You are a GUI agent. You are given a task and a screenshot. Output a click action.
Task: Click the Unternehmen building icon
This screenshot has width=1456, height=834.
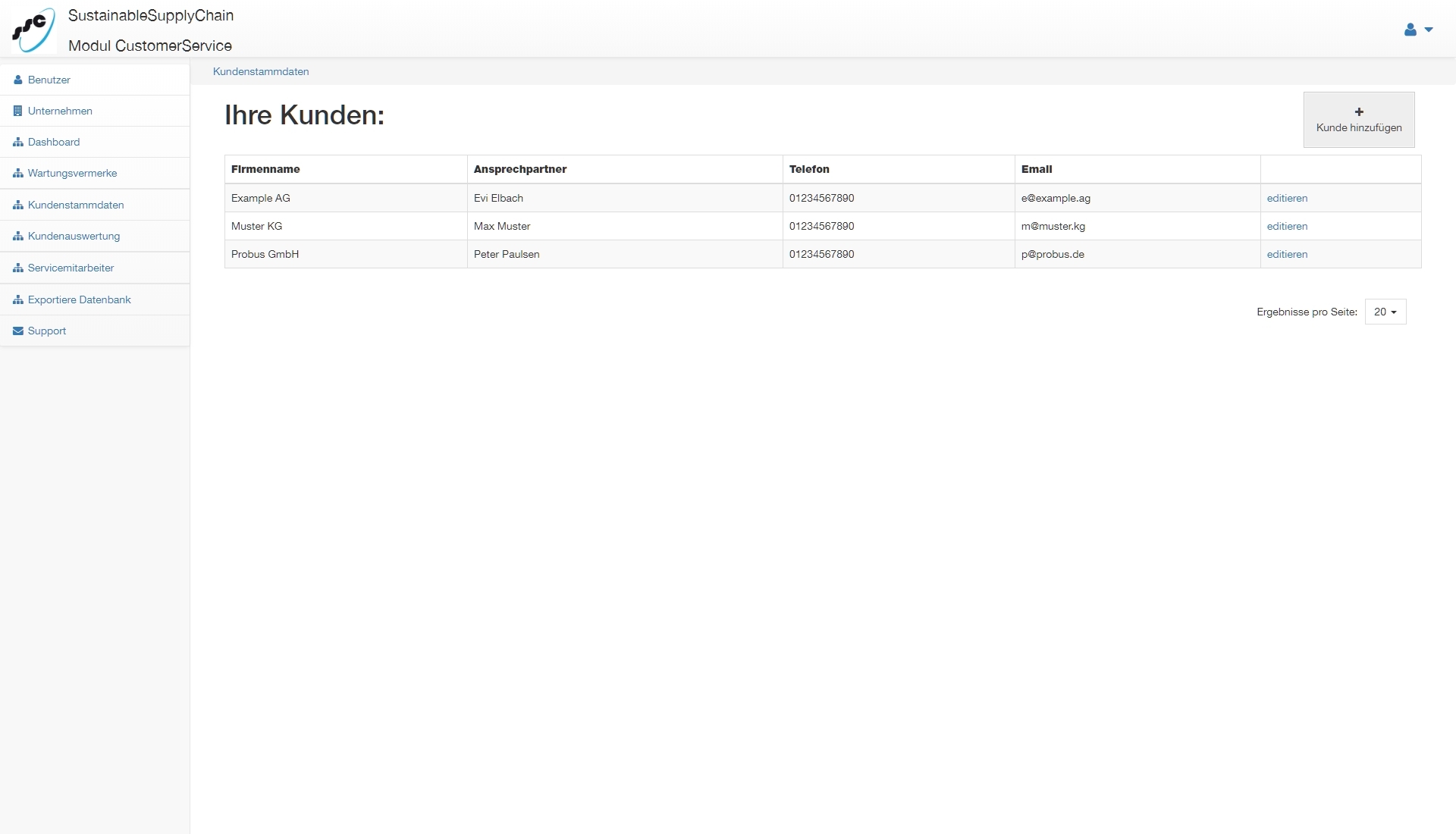coord(17,111)
